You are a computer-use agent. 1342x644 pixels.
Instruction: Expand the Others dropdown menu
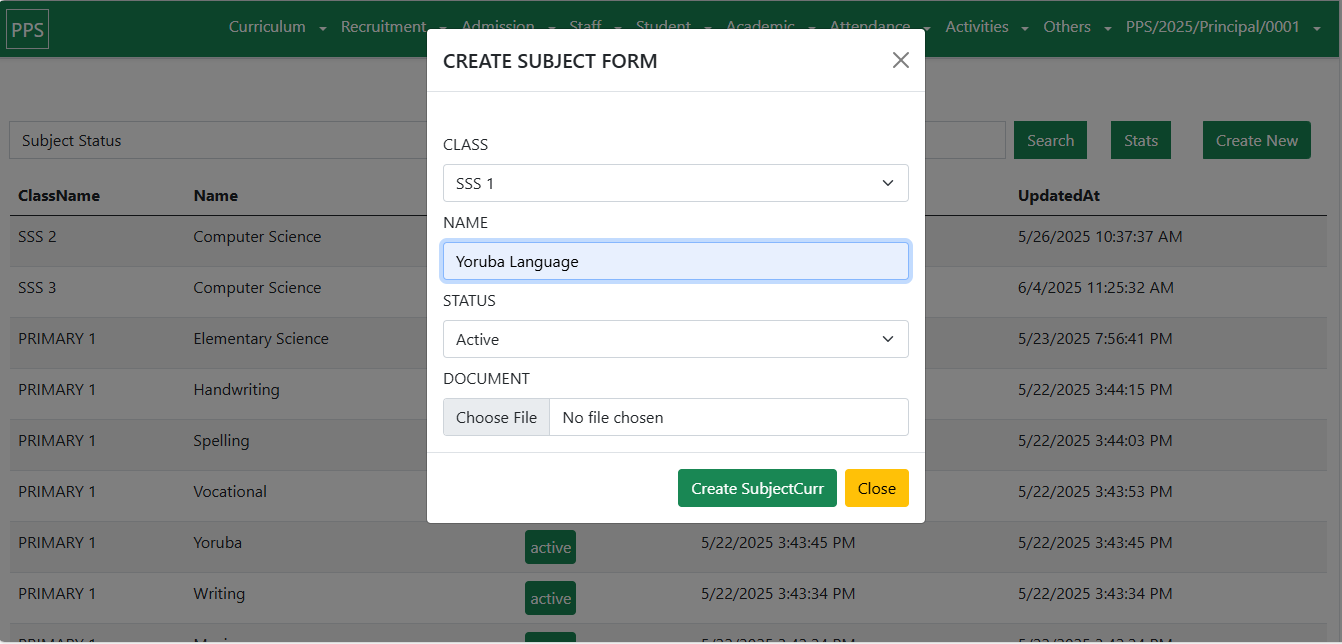pos(1076,27)
